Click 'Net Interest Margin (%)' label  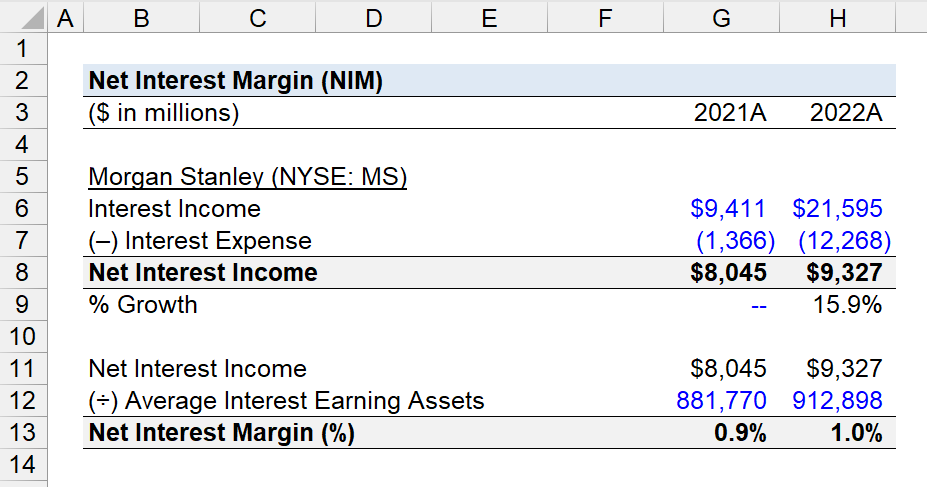[221, 433]
